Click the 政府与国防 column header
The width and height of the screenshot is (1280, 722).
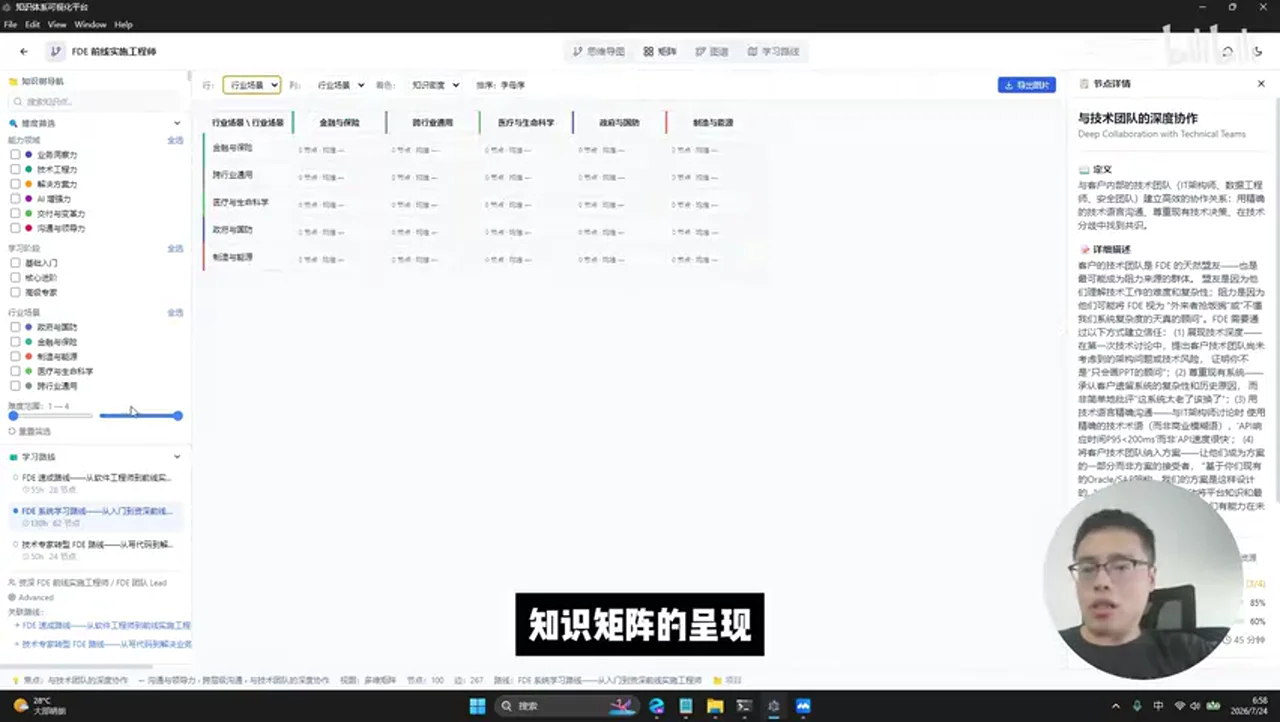click(619, 122)
